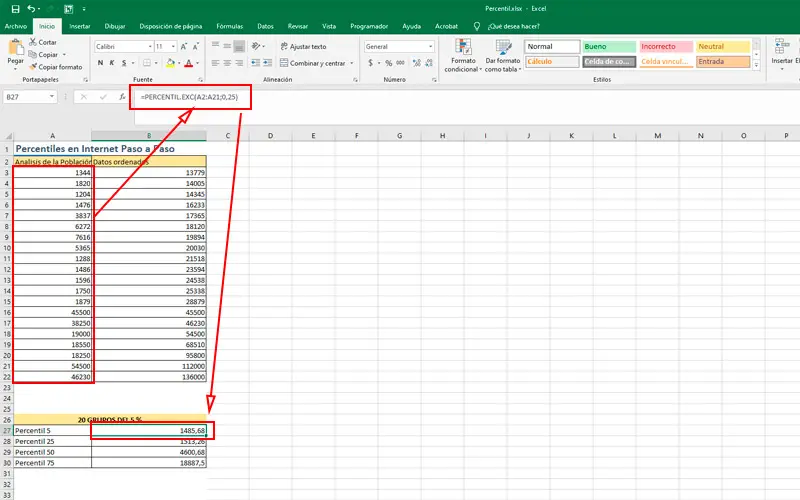Click the insert function fx icon
The width and height of the screenshot is (800, 500).
tap(122, 97)
